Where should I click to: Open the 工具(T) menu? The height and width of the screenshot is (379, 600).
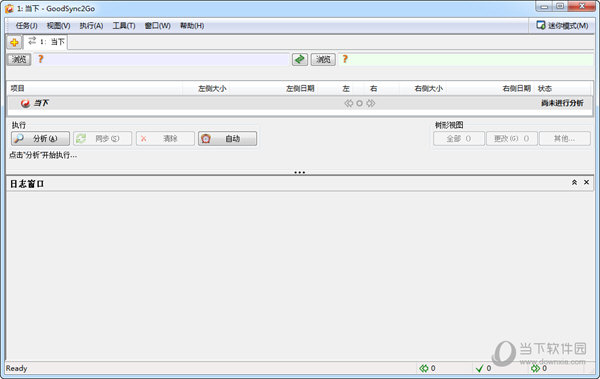pos(124,26)
